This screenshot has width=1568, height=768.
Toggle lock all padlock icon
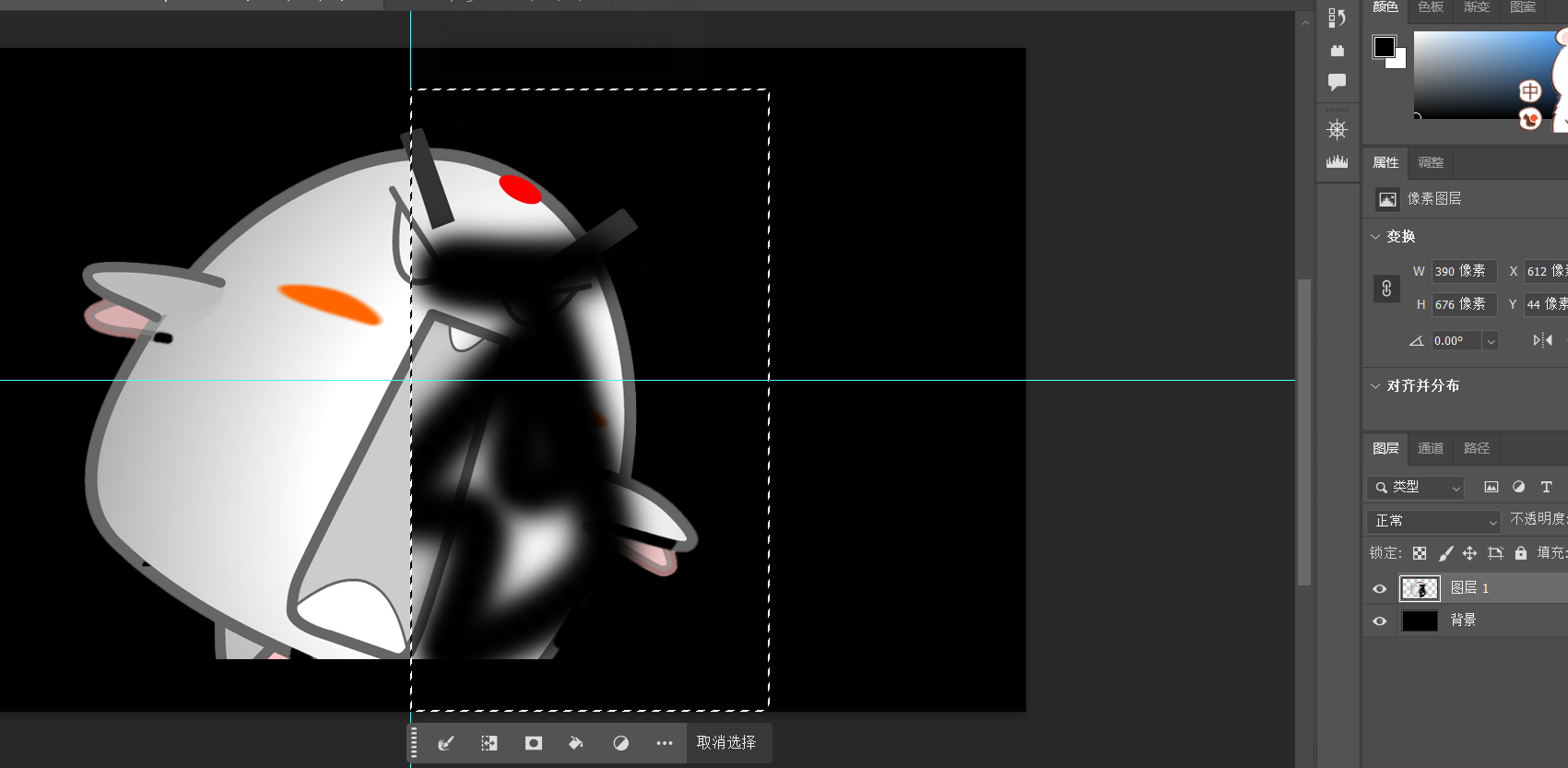(1521, 553)
